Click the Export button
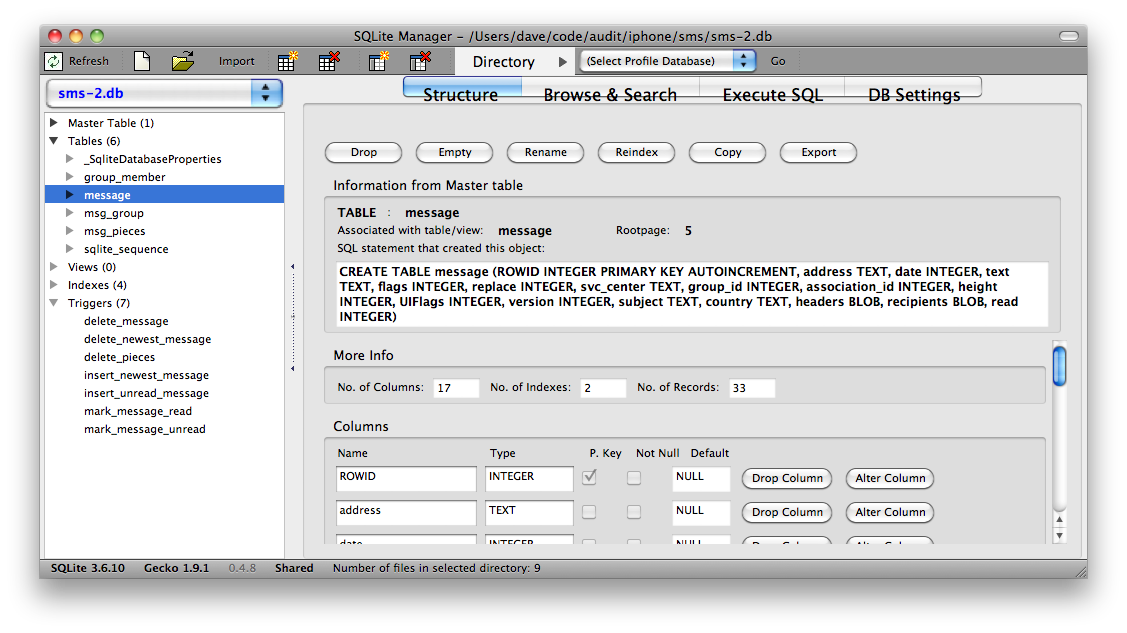 click(819, 152)
